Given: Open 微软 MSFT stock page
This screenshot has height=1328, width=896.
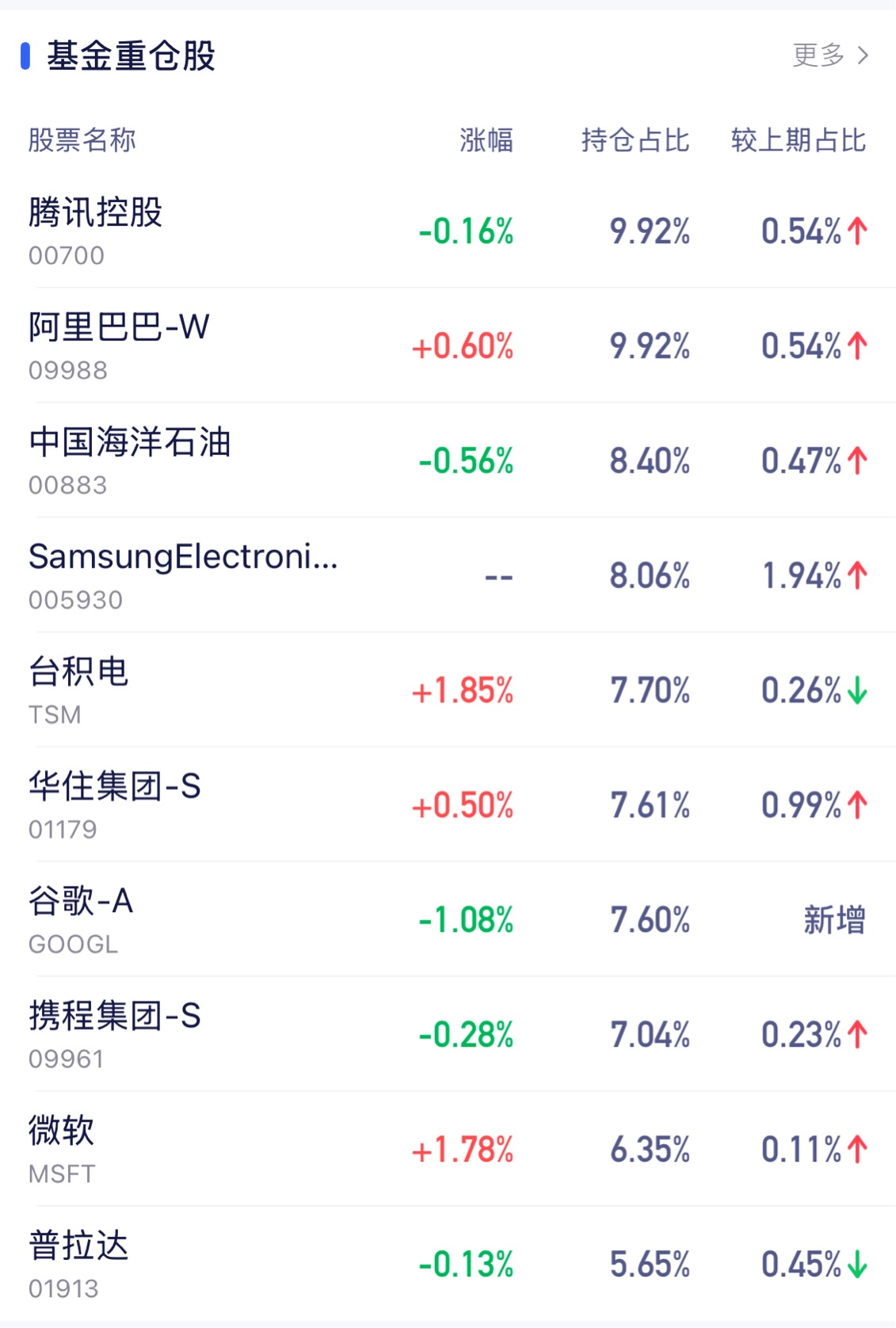Looking at the screenshot, I should (x=62, y=1131).
